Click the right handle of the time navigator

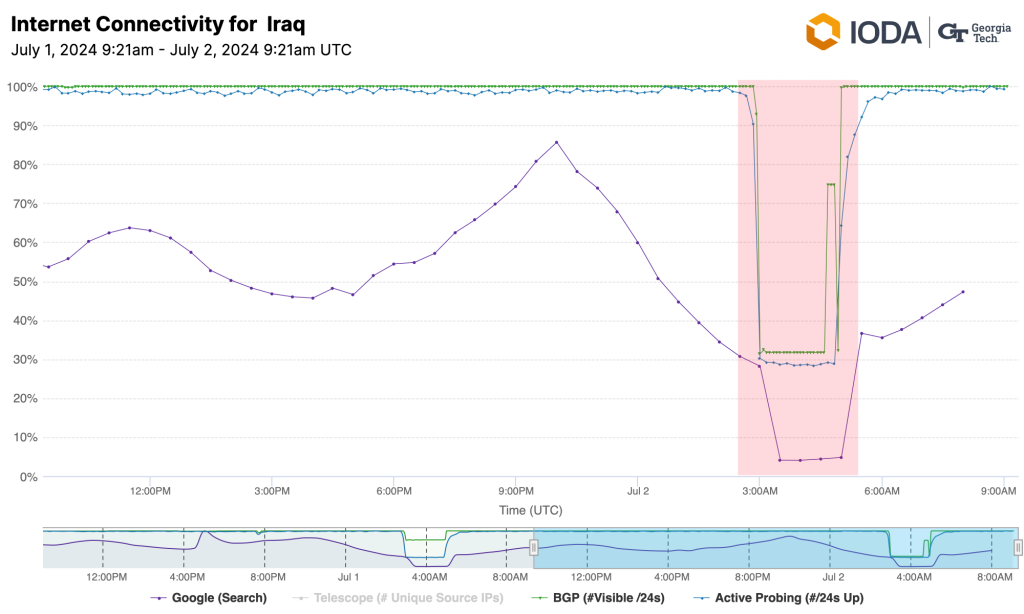(1018, 547)
